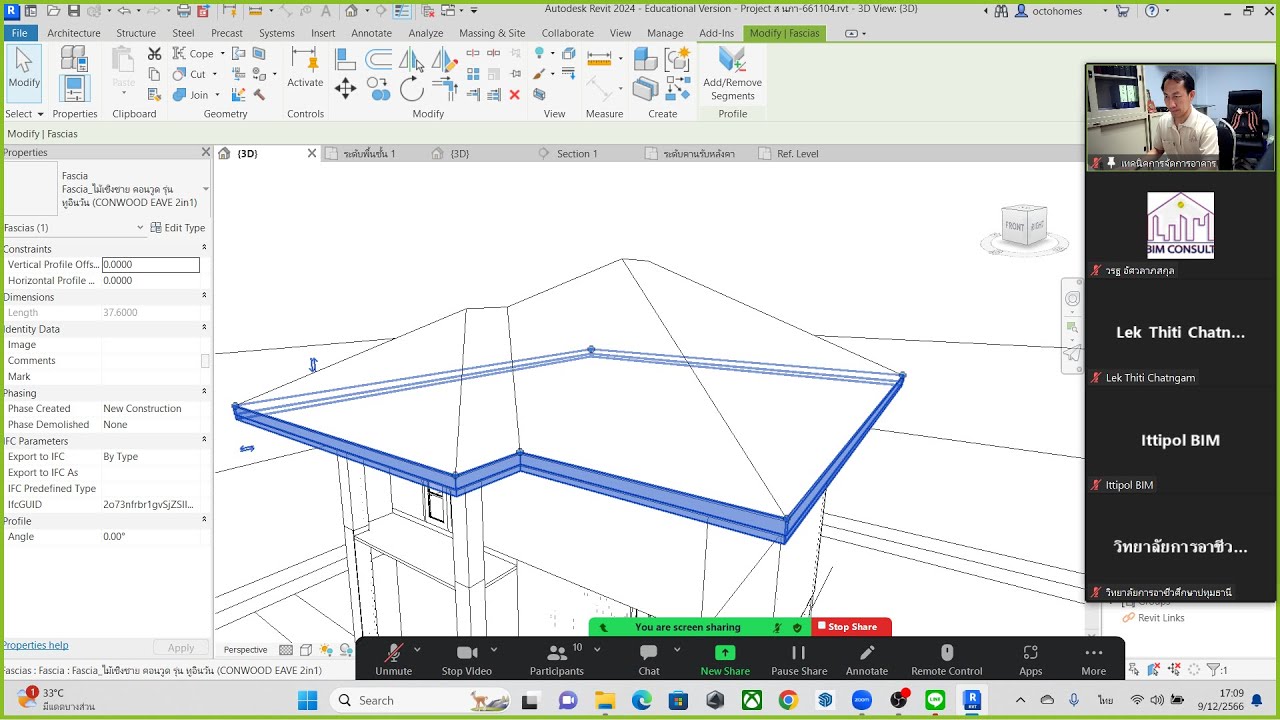Toggle visual style icon on view control bar

click(x=306, y=650)
